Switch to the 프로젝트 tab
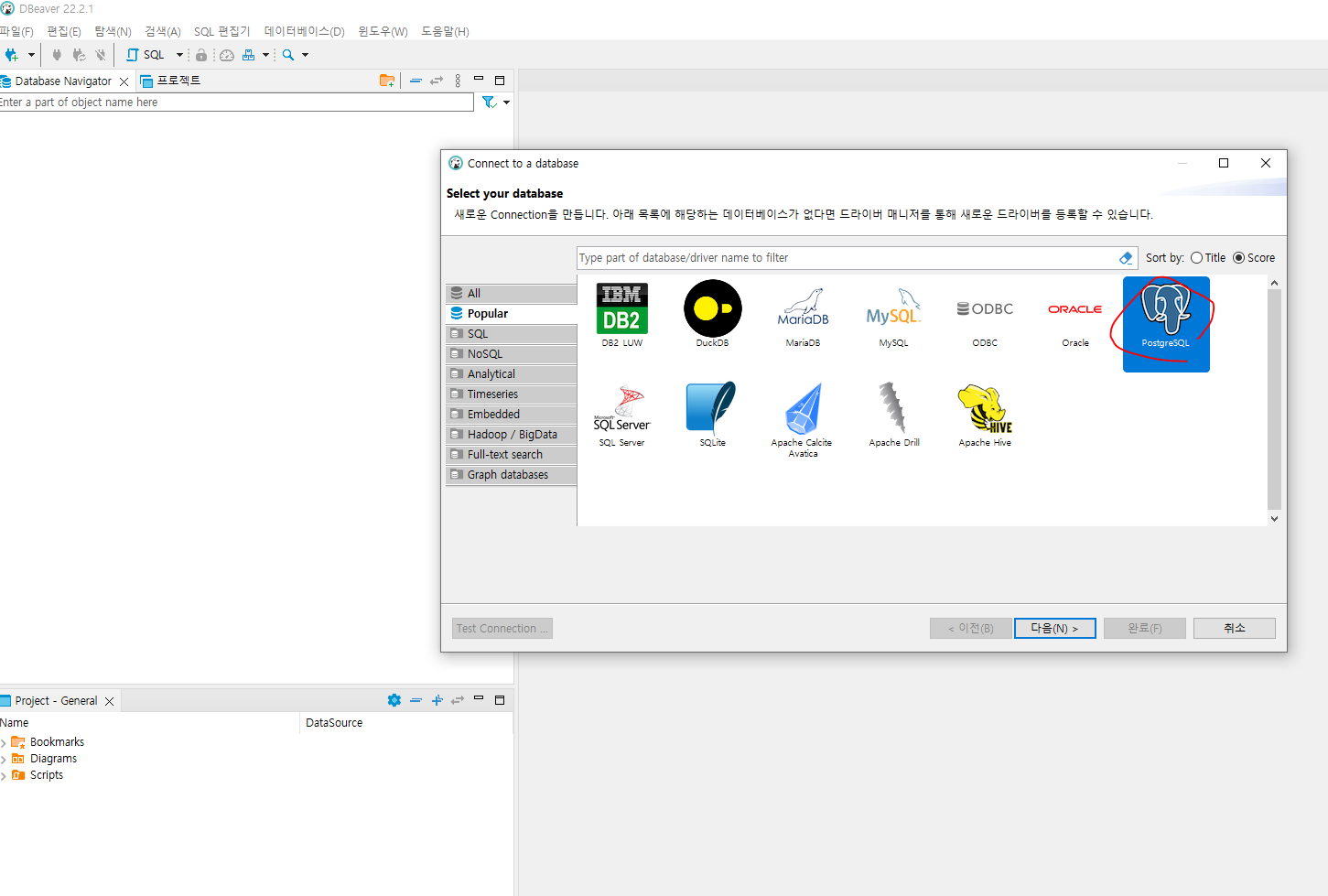This screenshot has width=1328, height=896. click(171, 81)
